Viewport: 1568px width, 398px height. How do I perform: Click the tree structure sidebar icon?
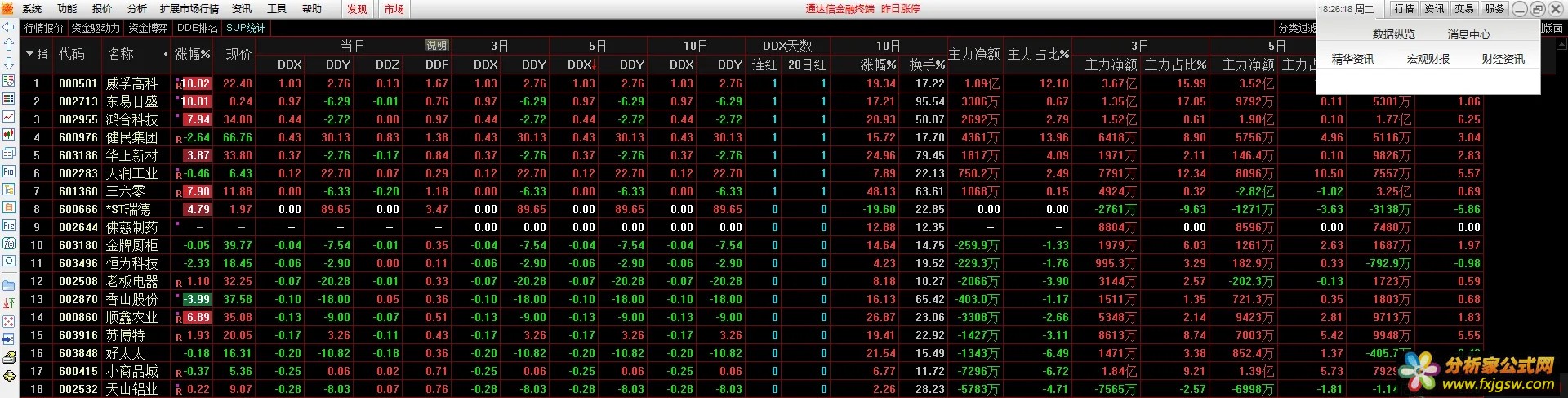[9, 190]
